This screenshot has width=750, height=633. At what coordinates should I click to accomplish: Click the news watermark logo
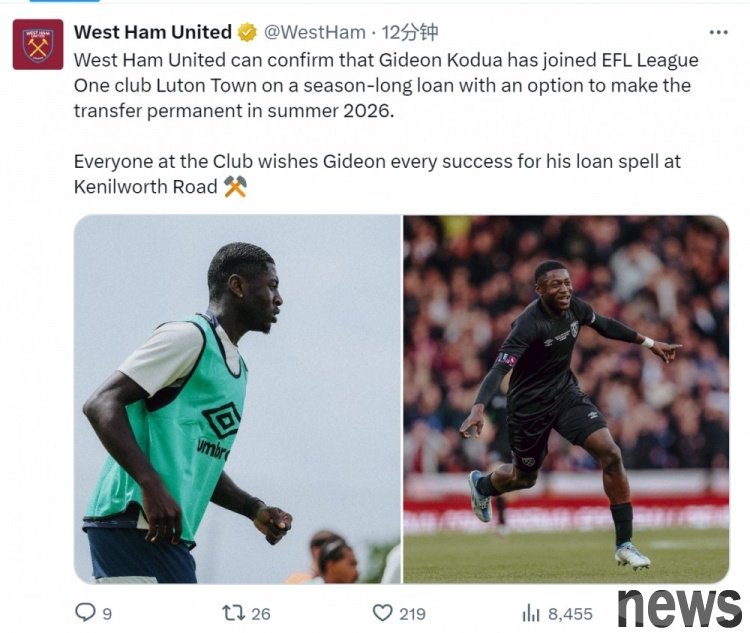680,608
